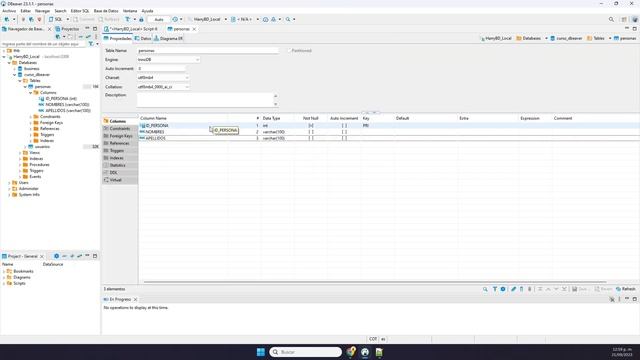Toggle Auto Increment checkbox for ID_PERSONA row
Image resolution: width=640 pixels, height=360 pixels.
(344, 126)
